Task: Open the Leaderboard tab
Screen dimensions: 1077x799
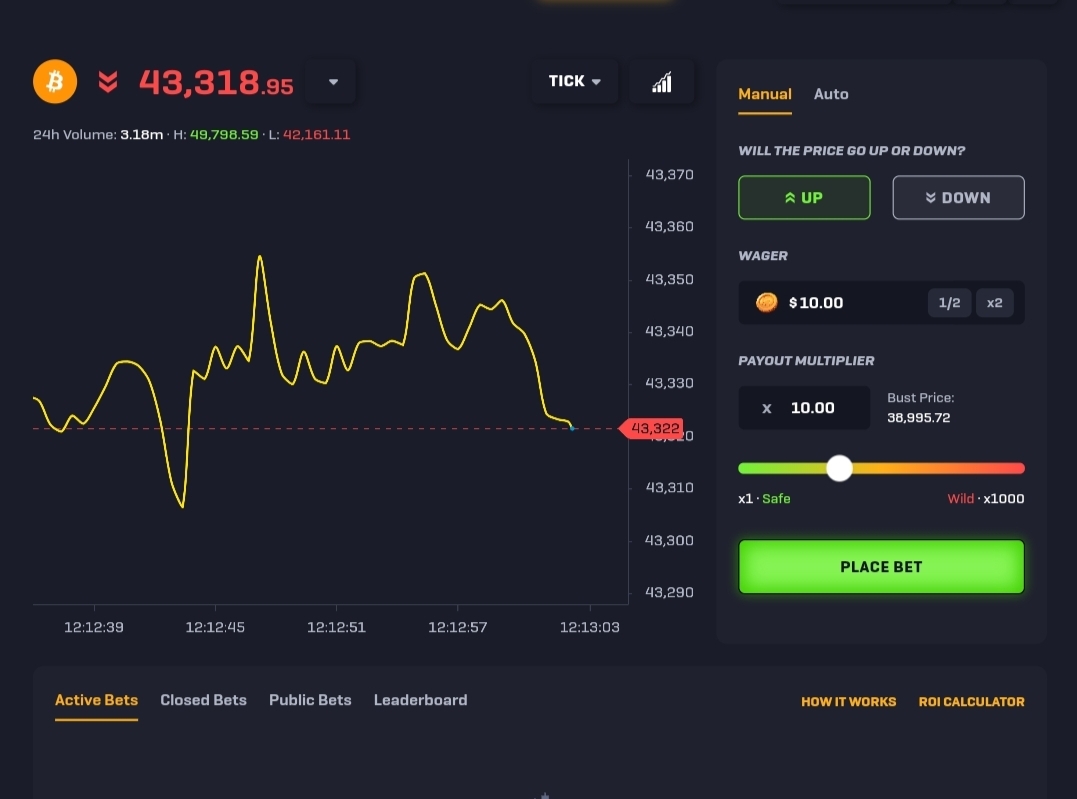Action: (420, 700)
